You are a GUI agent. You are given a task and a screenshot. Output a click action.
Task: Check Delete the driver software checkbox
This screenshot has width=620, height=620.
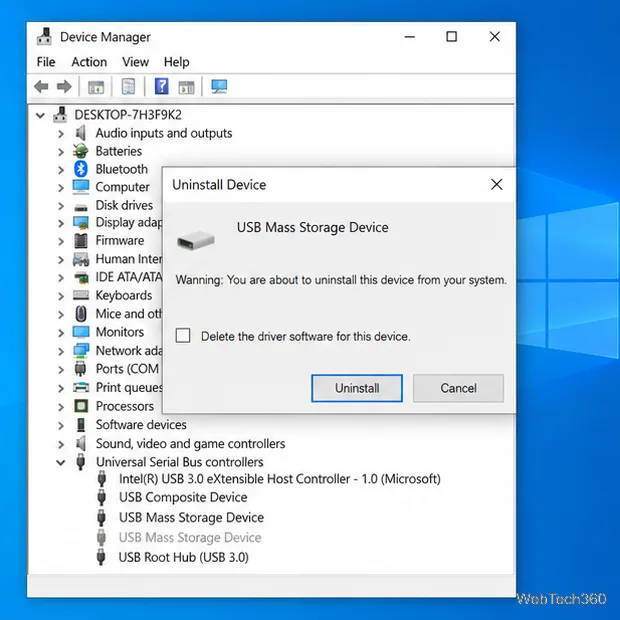pyautogui.click(x=183, y=335)
